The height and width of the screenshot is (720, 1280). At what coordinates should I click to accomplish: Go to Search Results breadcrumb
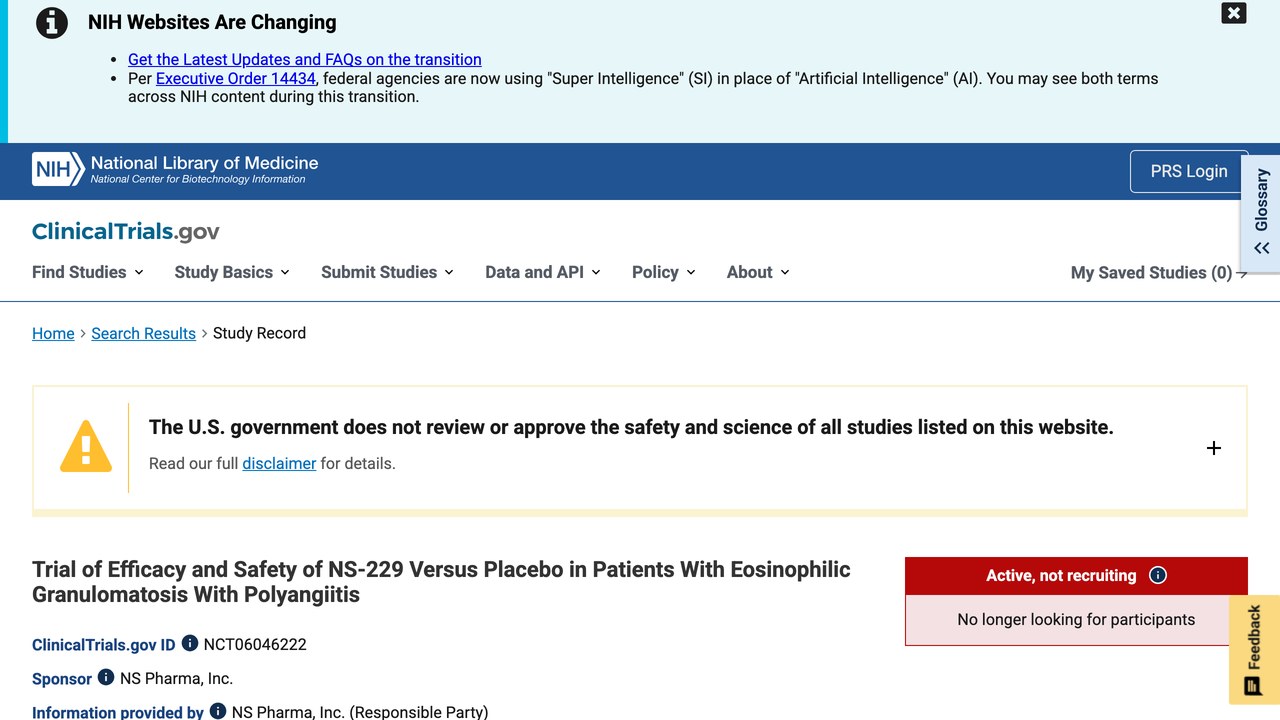[x=143, y=333]
